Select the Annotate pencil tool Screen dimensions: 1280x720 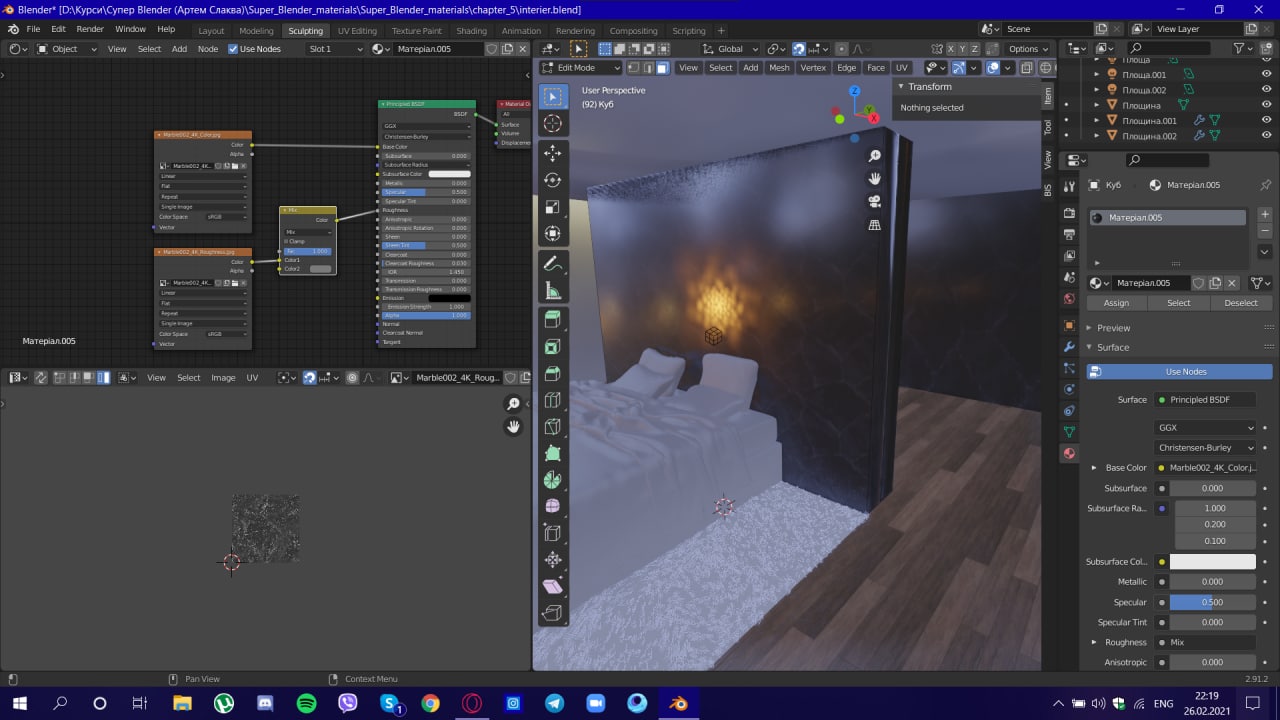553,264
